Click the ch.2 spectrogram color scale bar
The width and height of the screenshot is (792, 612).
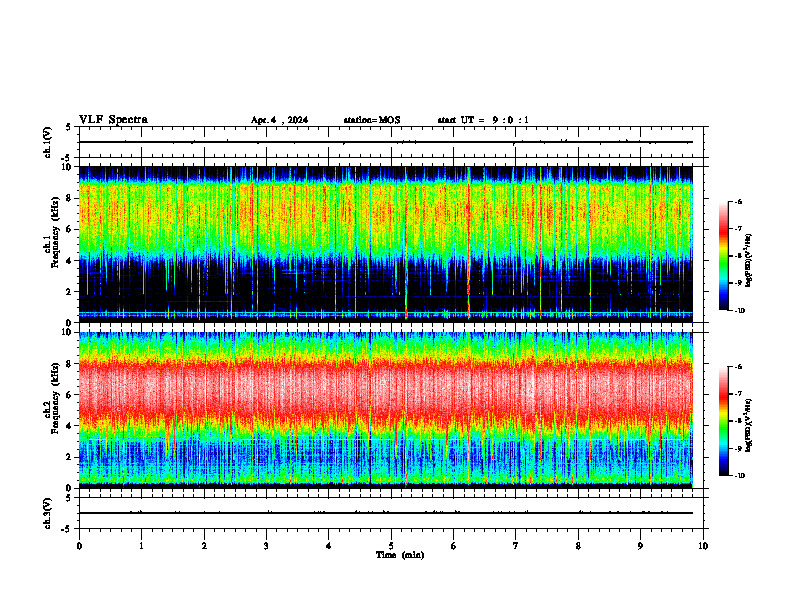click(x=724, y=421)
